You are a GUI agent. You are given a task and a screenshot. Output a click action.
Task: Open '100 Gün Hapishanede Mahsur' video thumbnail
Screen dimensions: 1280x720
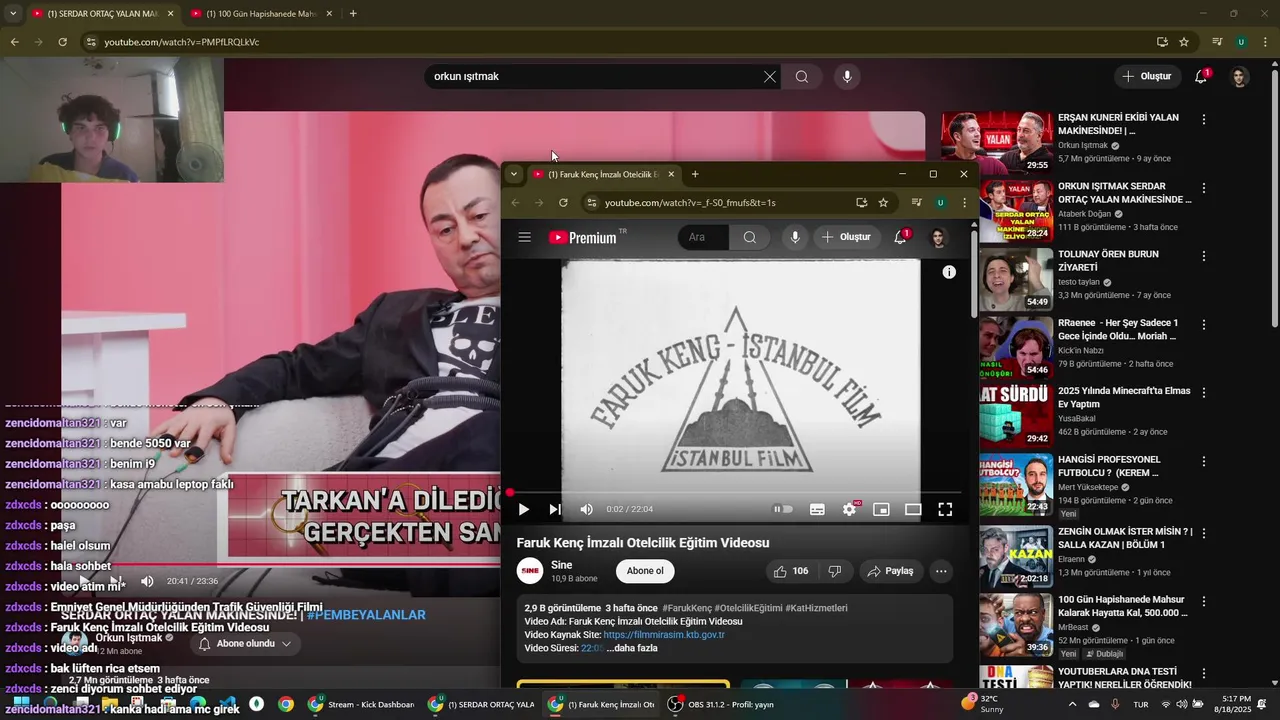click(1015, 625)
